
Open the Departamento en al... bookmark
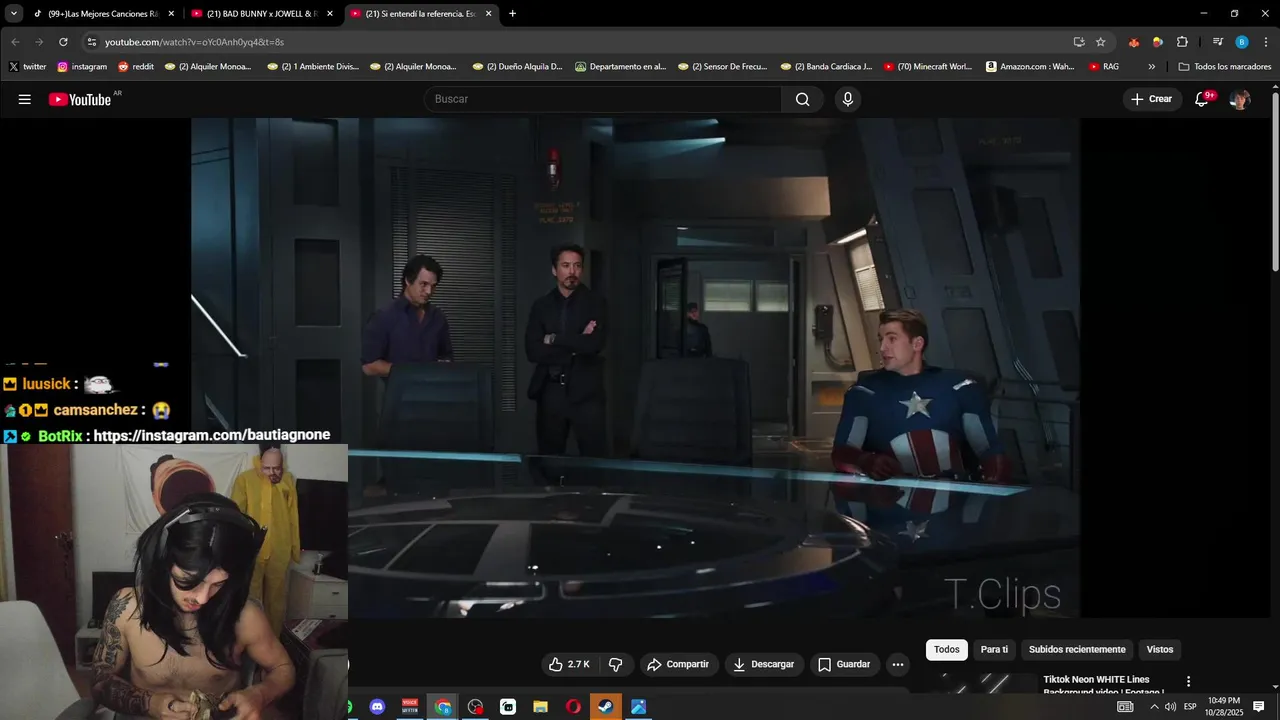pos(620,67)
